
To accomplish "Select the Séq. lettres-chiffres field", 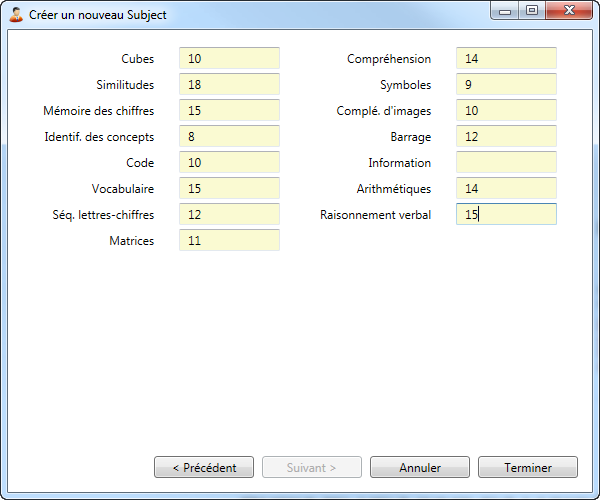I will coord(229,215).
